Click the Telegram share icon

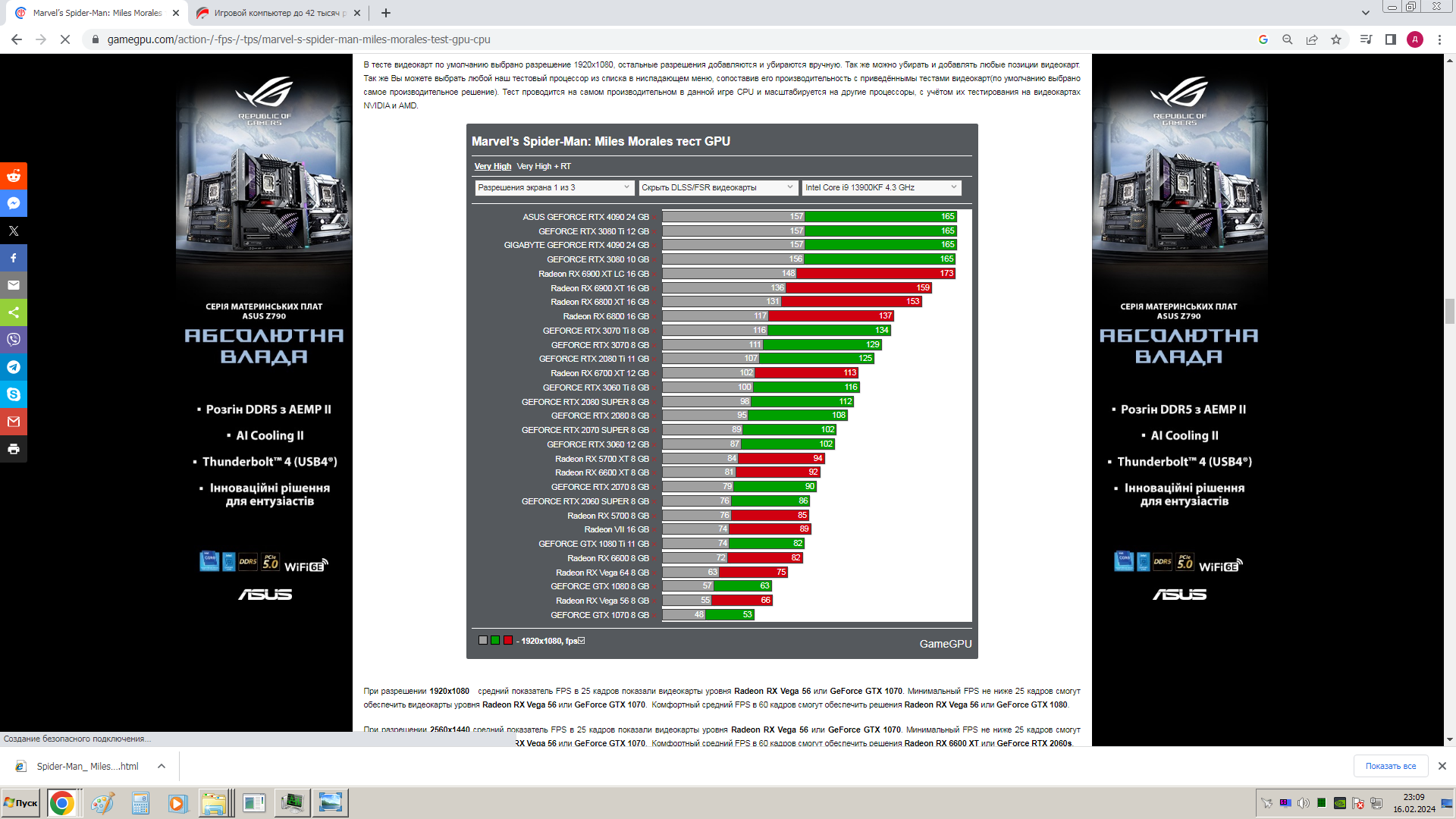coord(14,367)
